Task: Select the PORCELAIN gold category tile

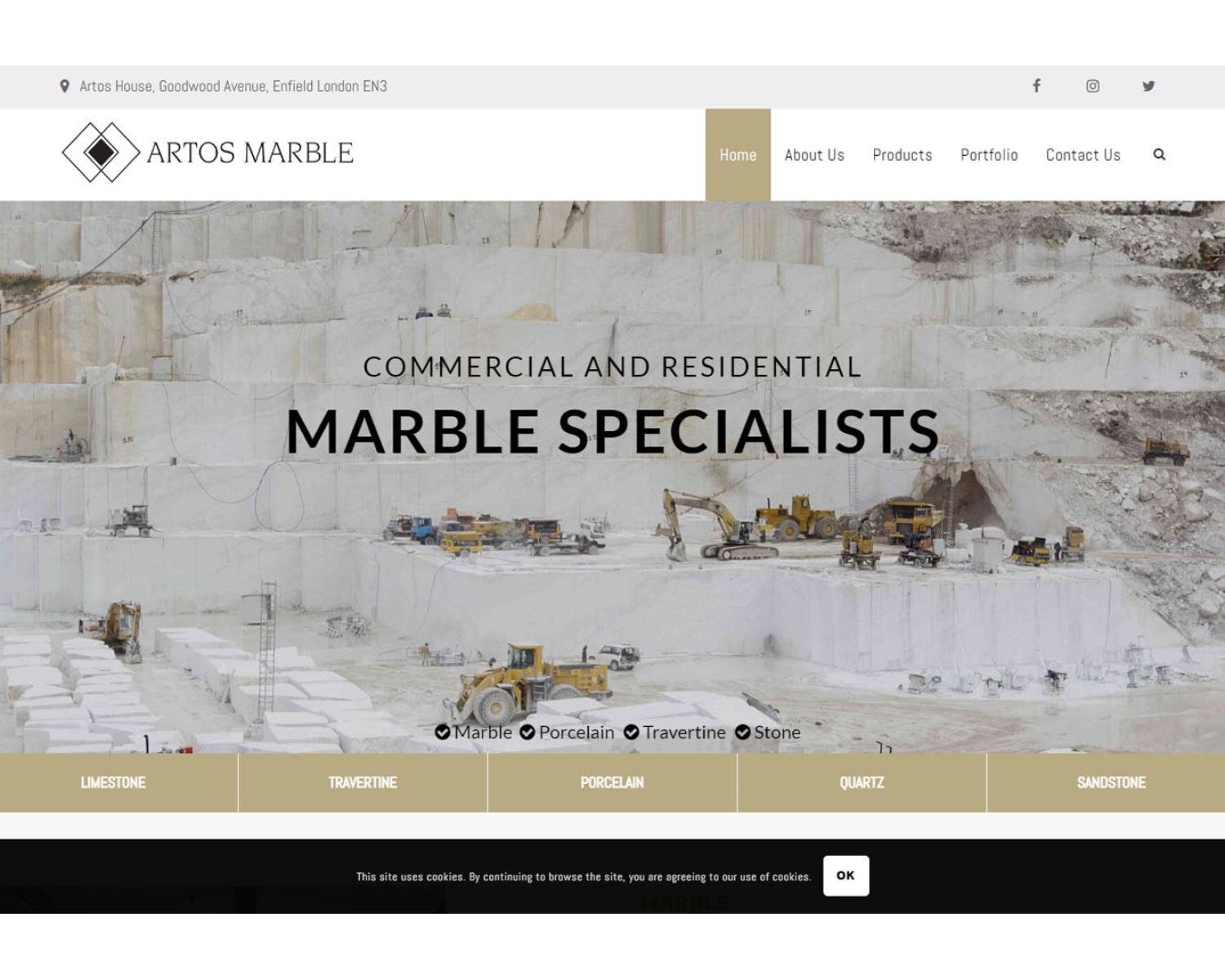Action: [612, 782]
